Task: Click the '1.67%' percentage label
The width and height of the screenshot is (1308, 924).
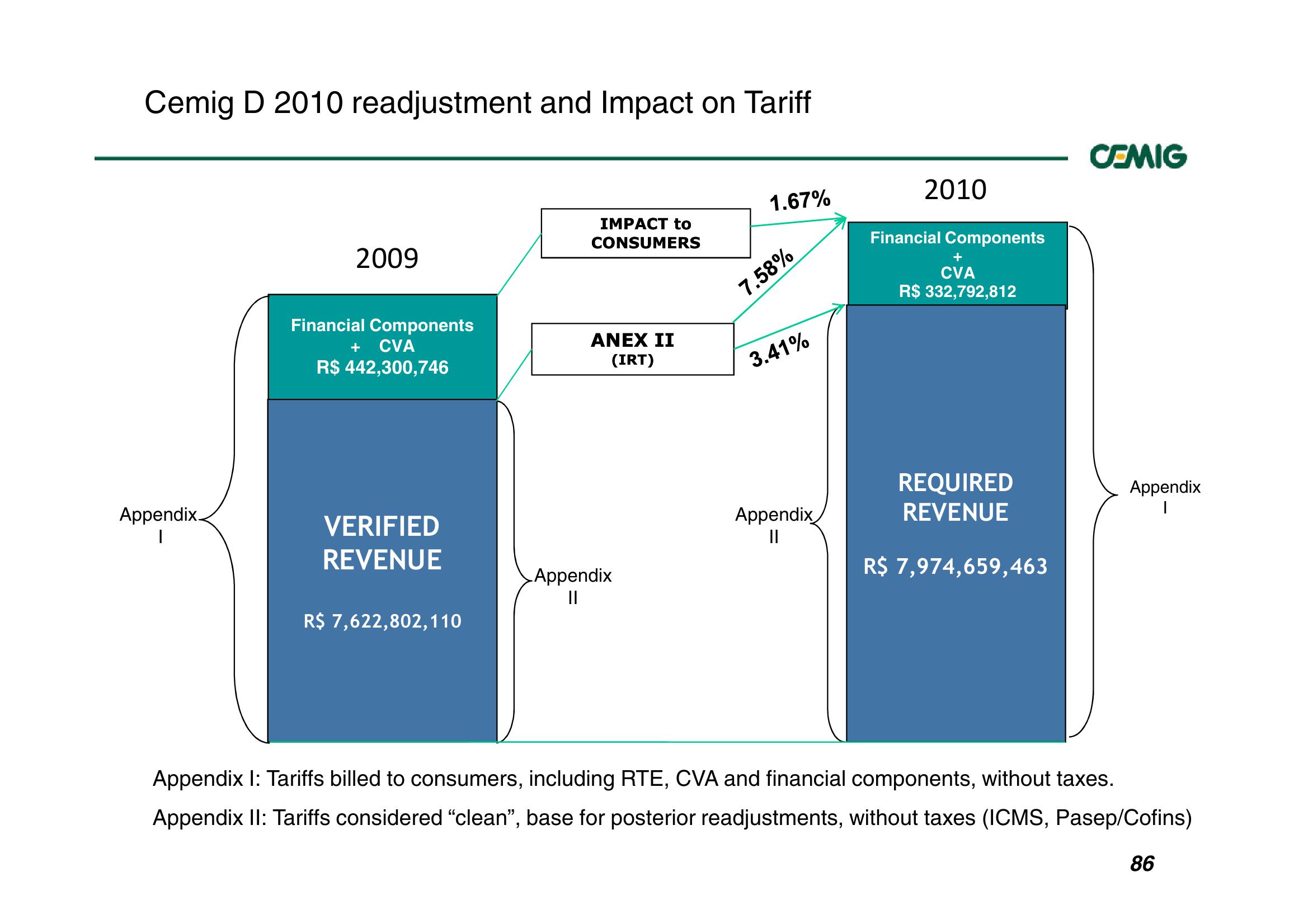Action: (800, 201)
